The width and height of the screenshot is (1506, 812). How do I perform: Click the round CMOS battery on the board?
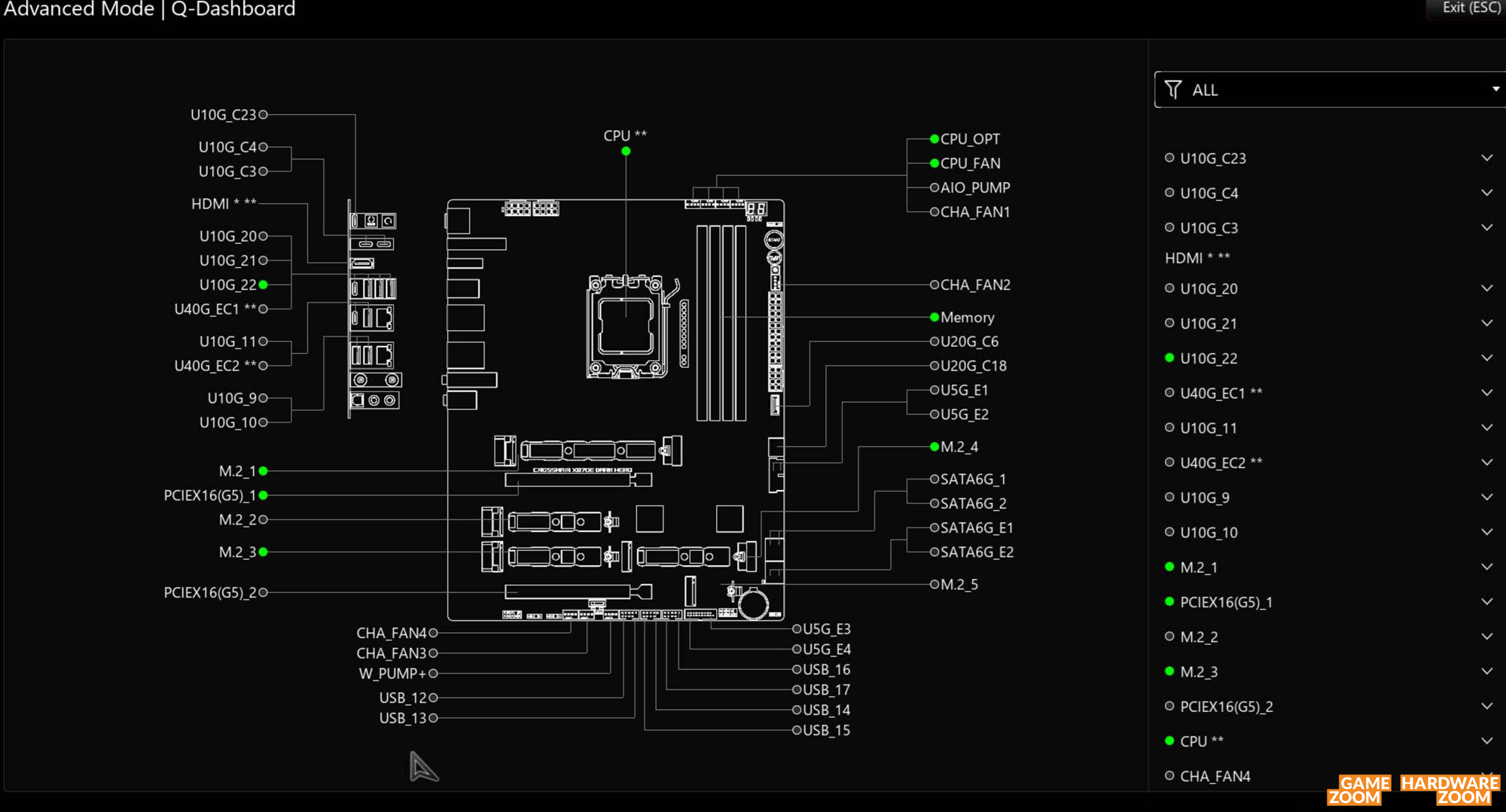(752, 603)
